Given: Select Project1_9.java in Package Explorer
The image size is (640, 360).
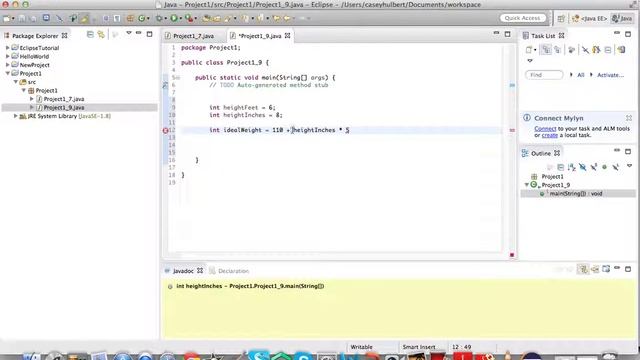Looking at the screenshot, I should [x=64, y=107].
